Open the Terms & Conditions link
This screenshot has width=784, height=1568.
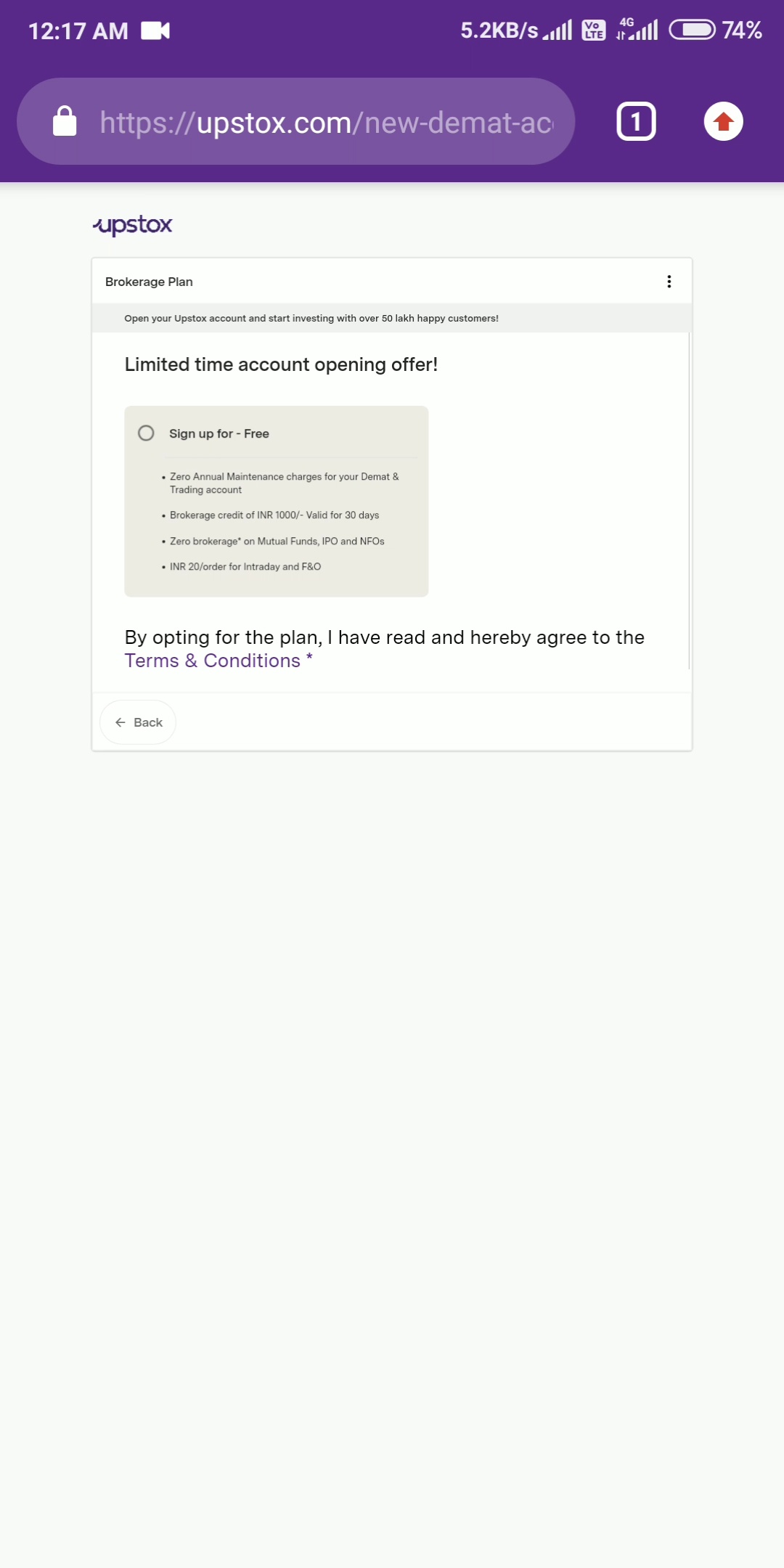(x=212, y=661)
